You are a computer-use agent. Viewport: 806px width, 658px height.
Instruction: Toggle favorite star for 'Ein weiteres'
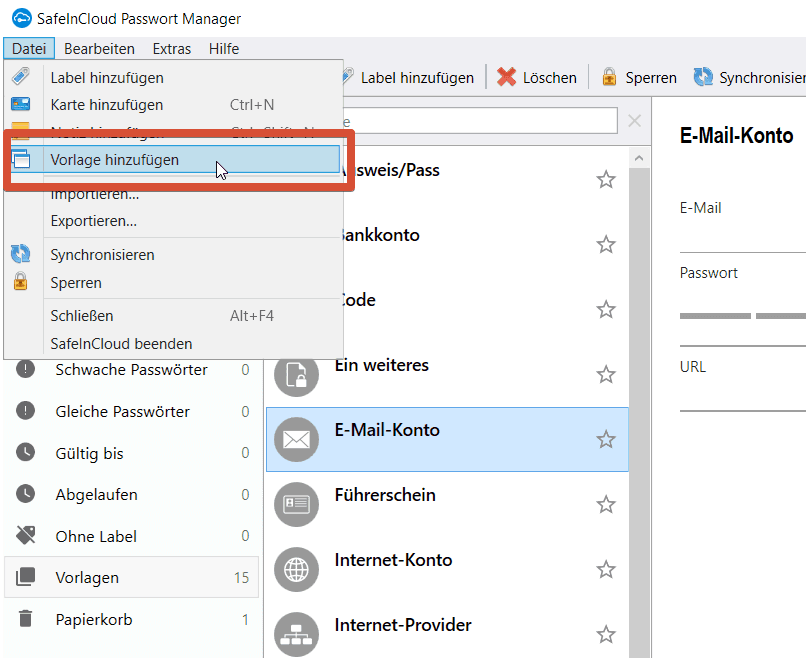606,374
